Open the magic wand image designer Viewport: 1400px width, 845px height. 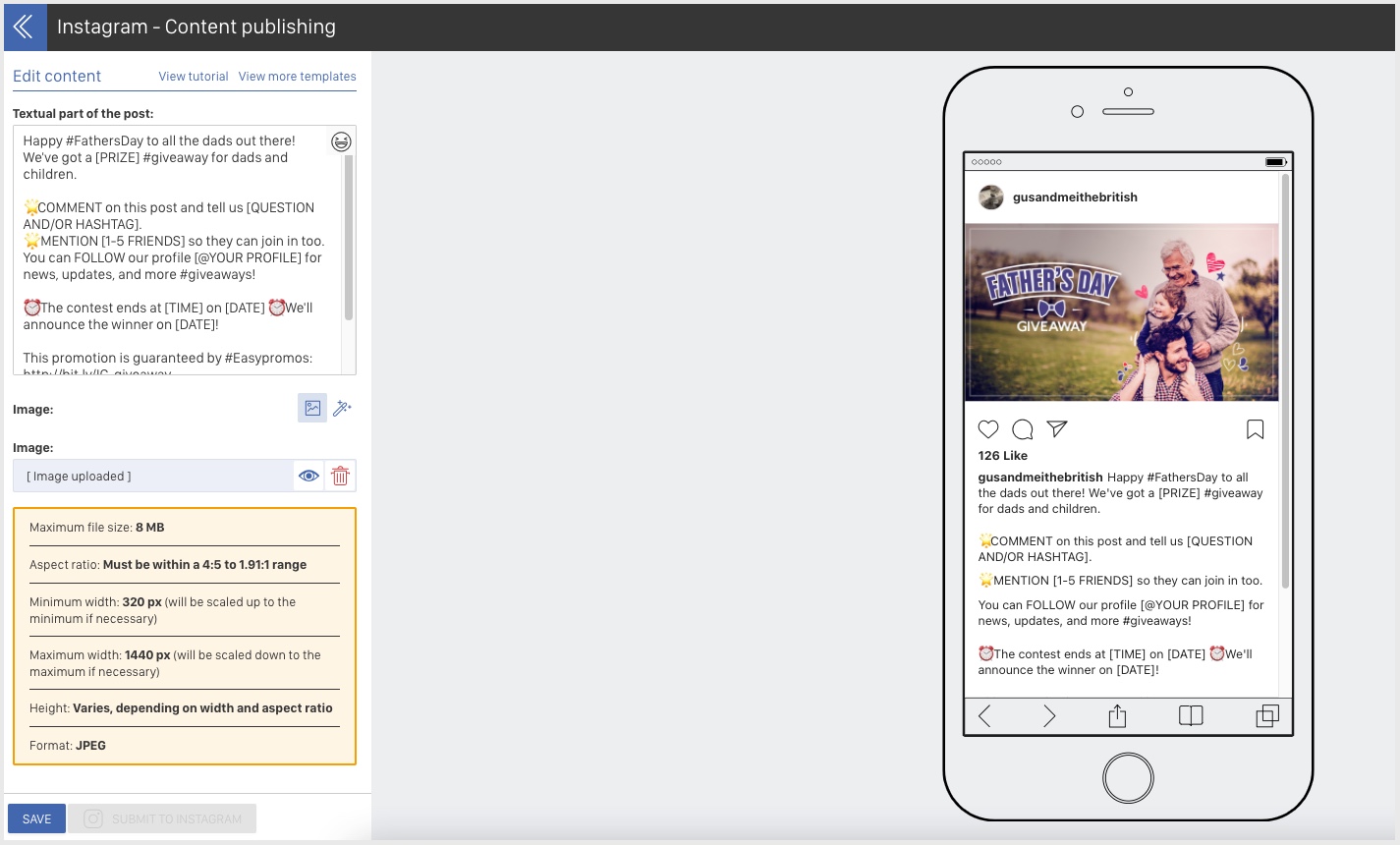tap(342, 408)
